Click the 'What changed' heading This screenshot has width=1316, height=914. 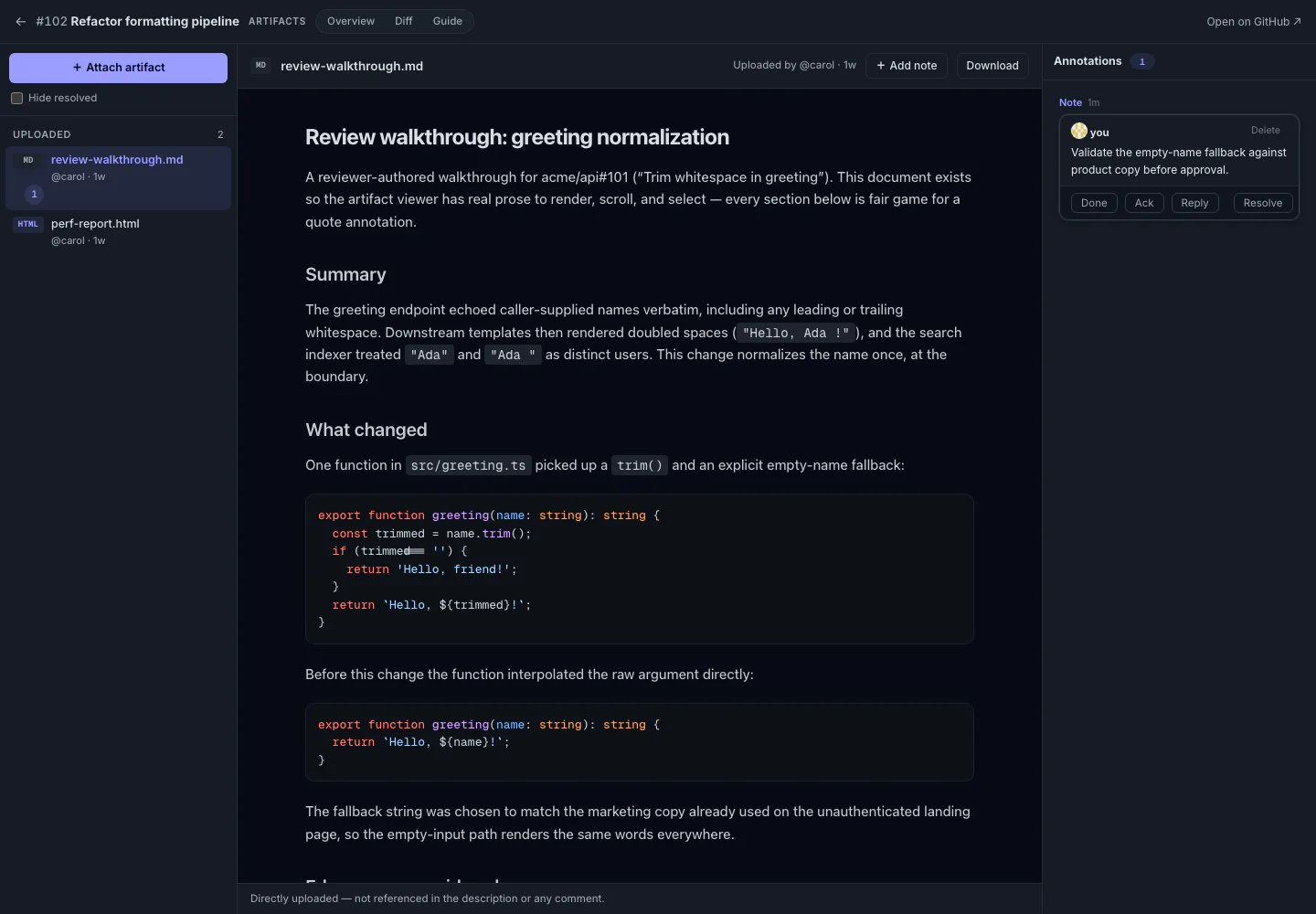click(366, 430)
